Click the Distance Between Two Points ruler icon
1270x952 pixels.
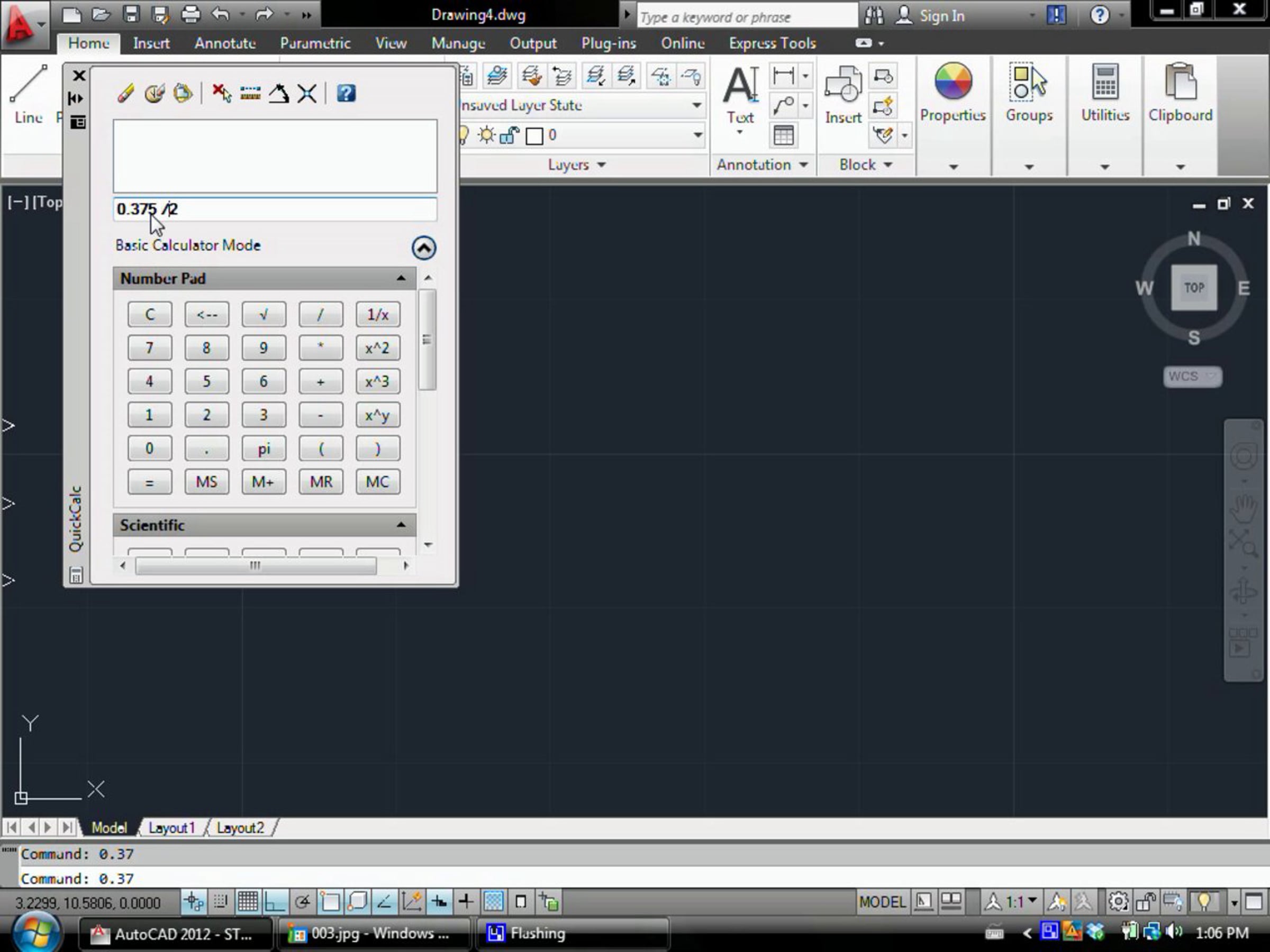[x=250, y=93]
